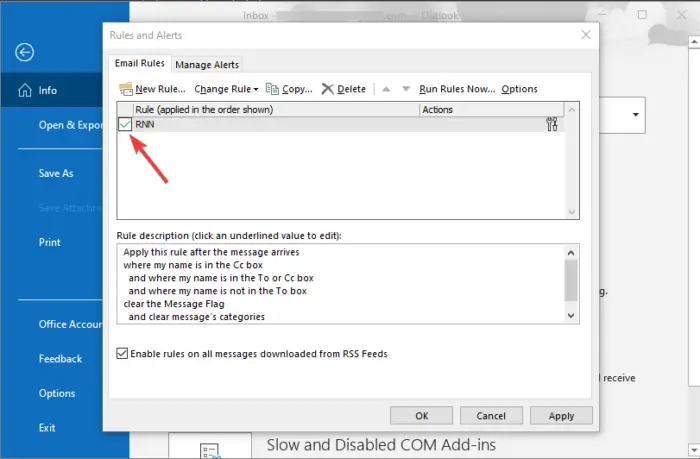Uncheck the RNN rule checkbox
The height and width of the screenshot is (459, 700).
(125, 124)
